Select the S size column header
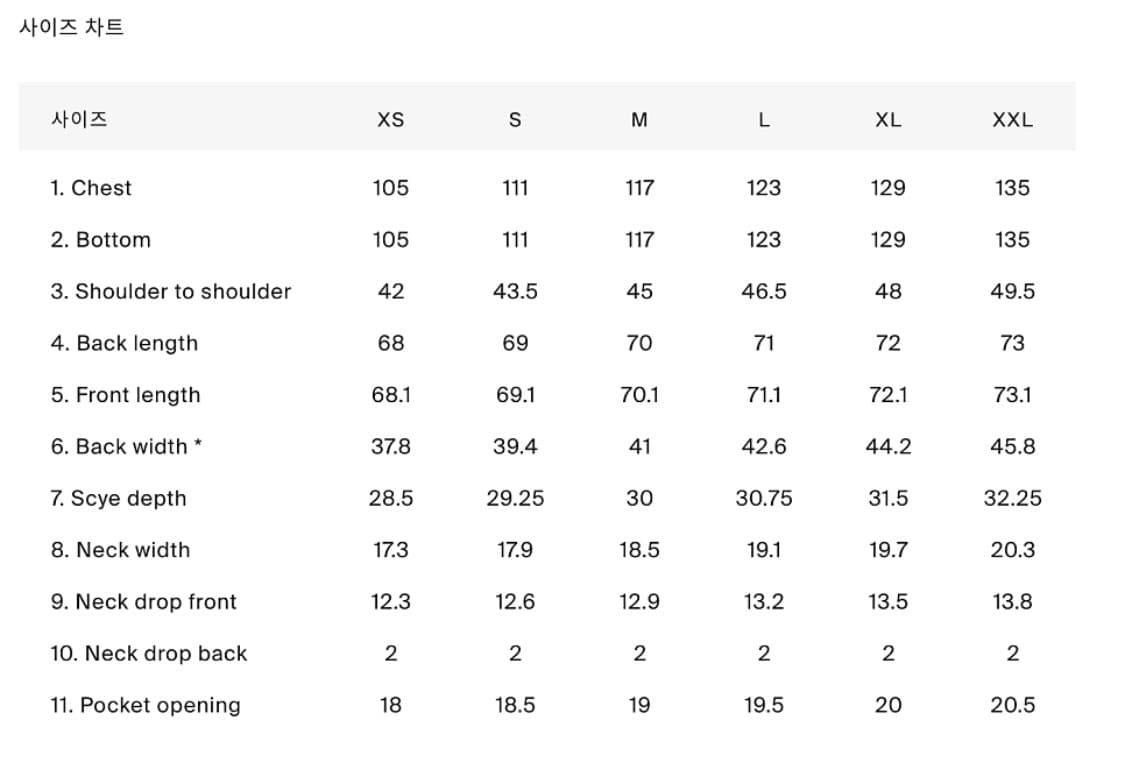 pos(515,120)
